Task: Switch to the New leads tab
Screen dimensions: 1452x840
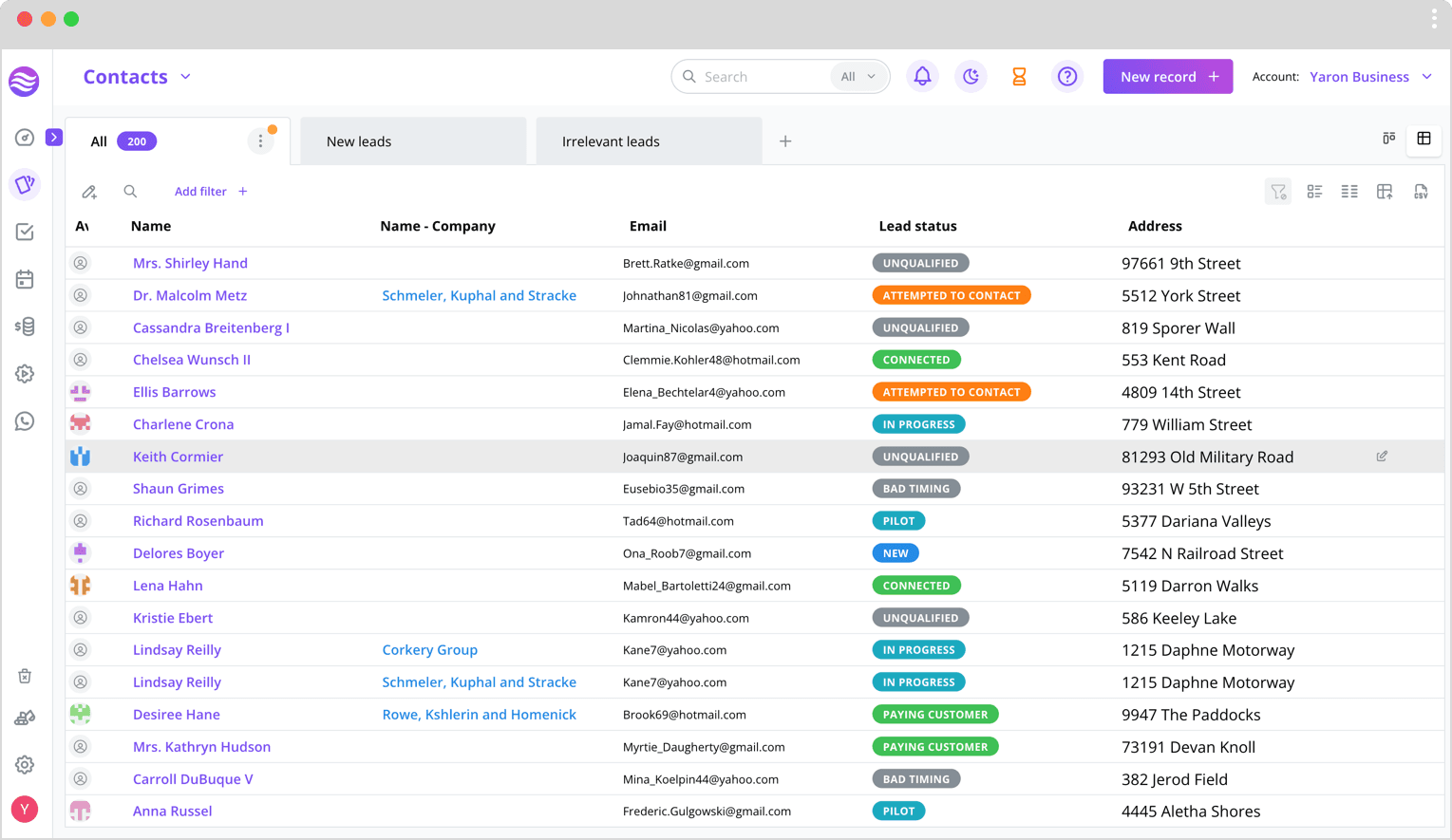Action: pyautogui.click(x=413, y=141)
